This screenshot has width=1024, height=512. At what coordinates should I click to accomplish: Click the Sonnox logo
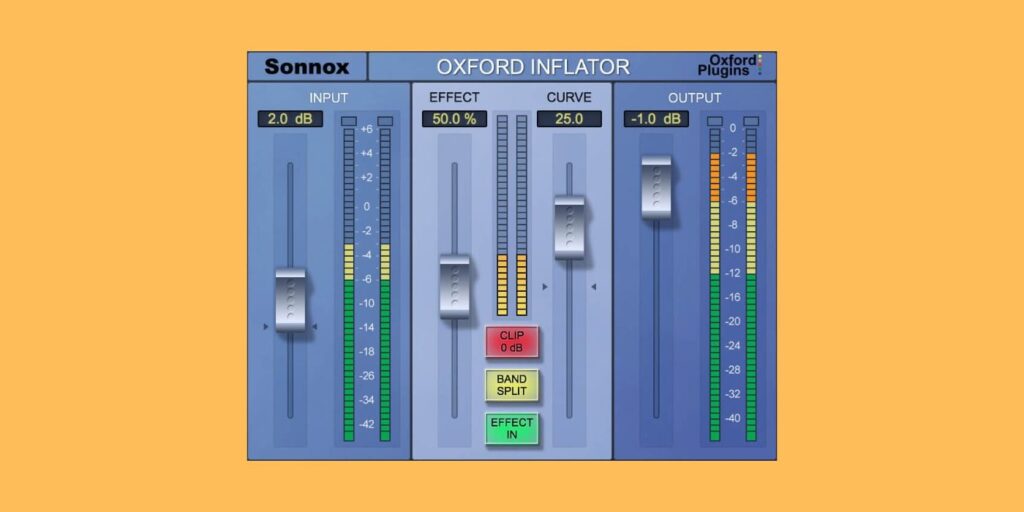click(x=307, y=67)
